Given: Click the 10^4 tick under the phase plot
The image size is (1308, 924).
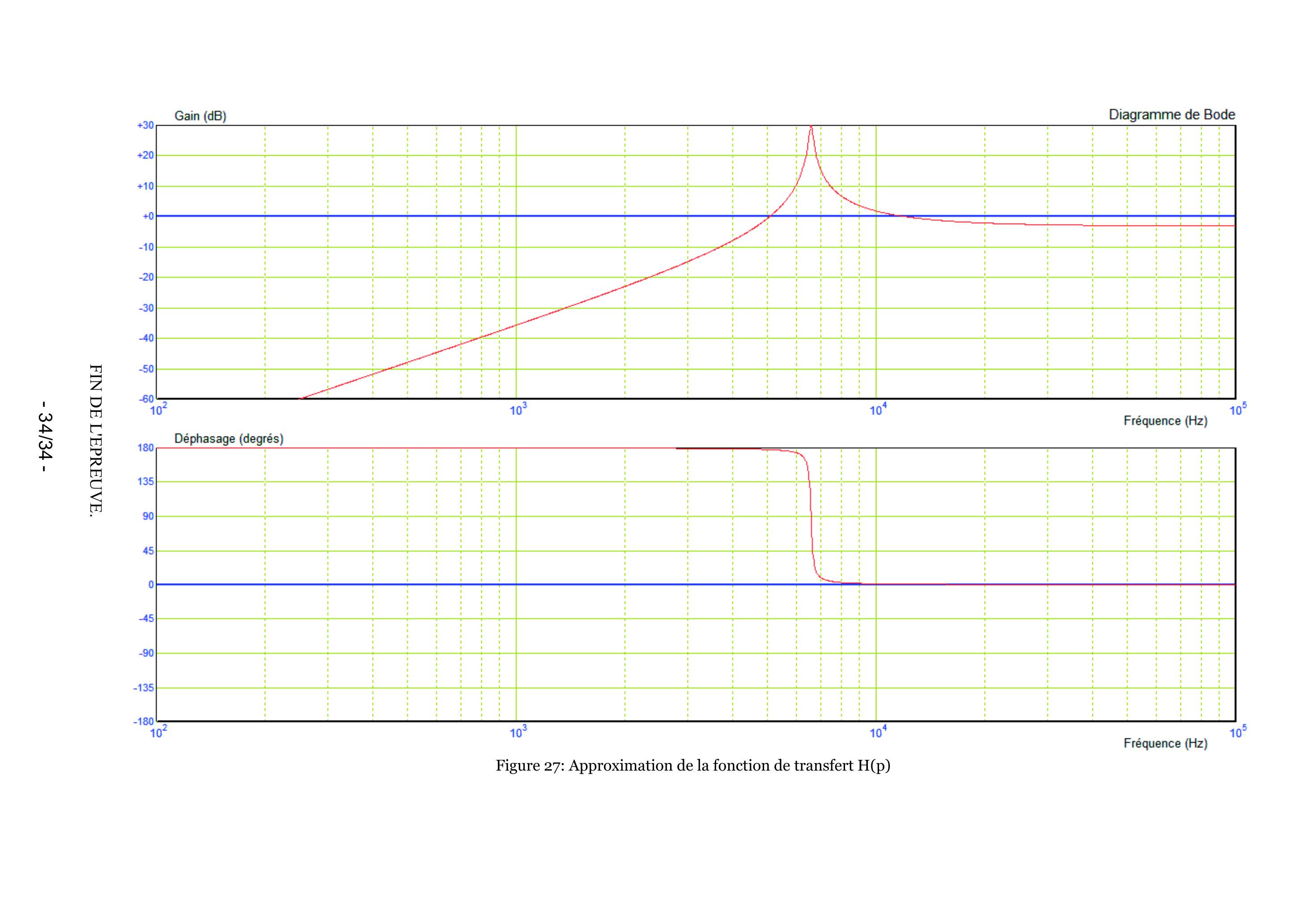Looking at the screenshot, I should (878, 733).
